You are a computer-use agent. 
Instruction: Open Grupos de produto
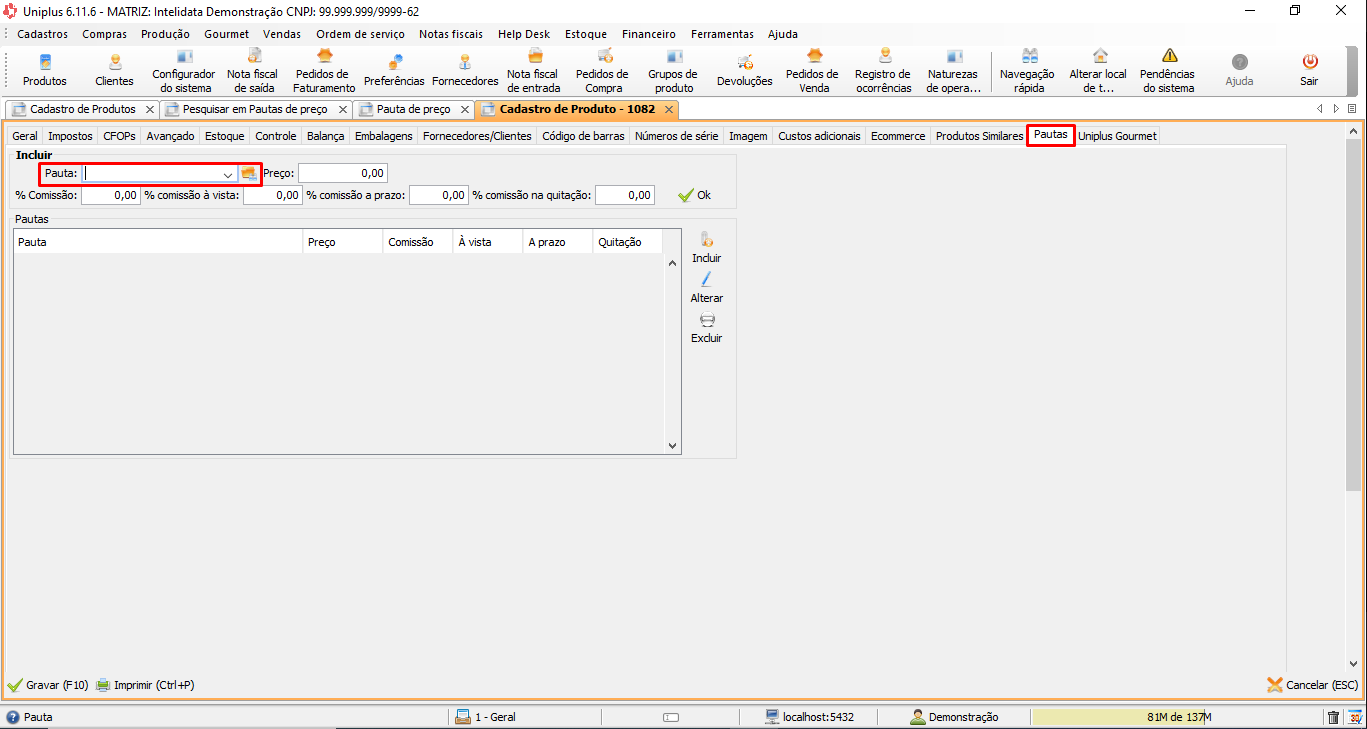pos(673,70)
